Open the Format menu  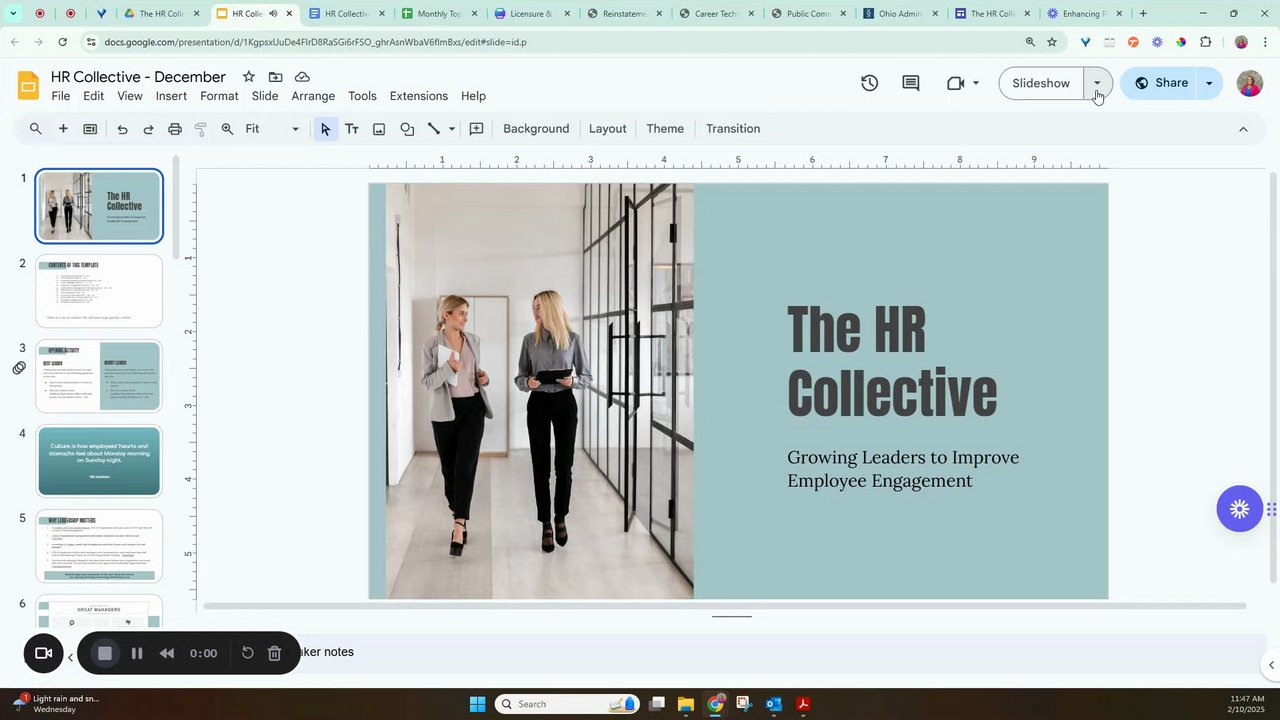click(x=219, y=96)
